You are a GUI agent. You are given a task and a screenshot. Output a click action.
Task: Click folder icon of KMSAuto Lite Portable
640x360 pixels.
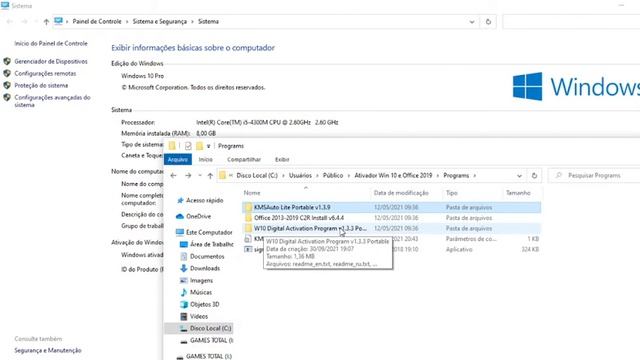(x=248, y=207)
